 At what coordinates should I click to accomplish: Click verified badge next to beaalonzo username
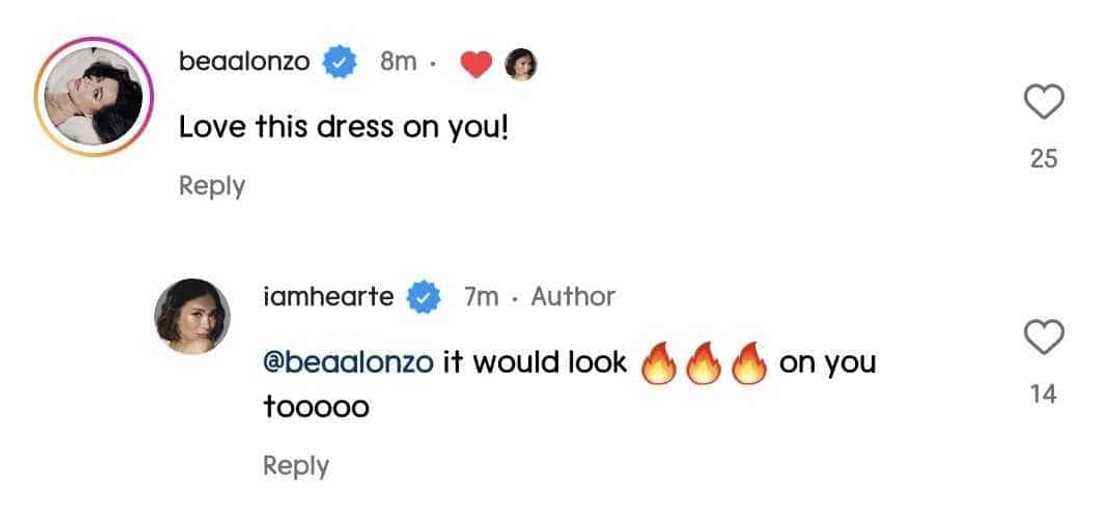(x=340, y=63)
